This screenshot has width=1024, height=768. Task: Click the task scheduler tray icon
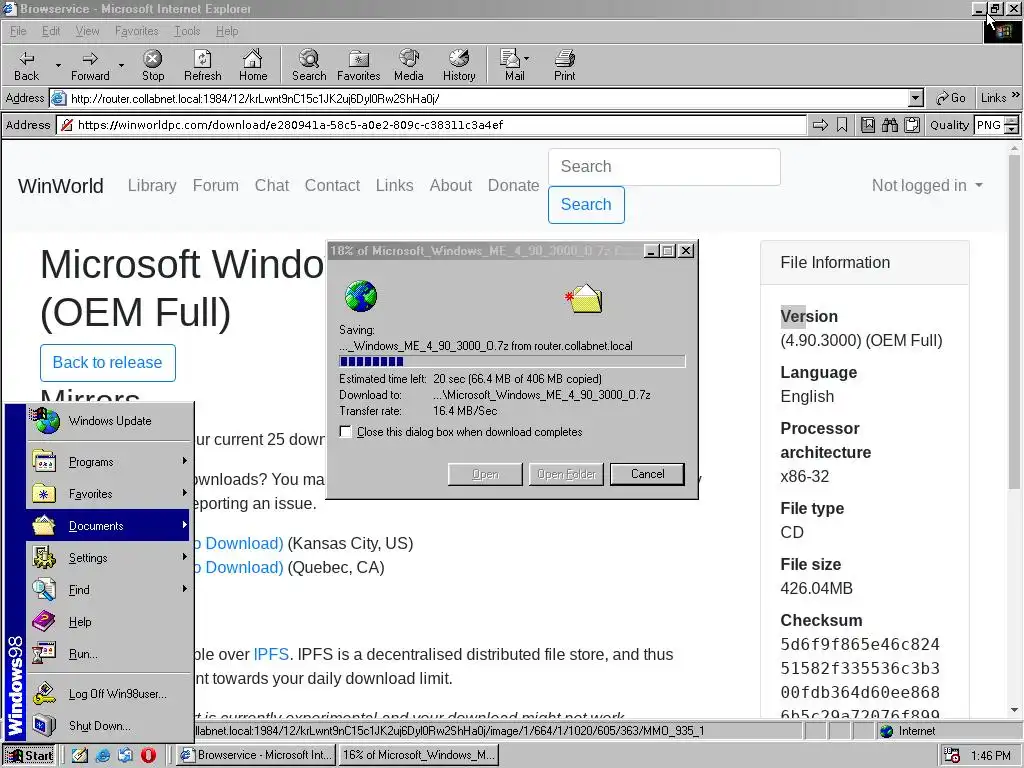click(952, 756)
